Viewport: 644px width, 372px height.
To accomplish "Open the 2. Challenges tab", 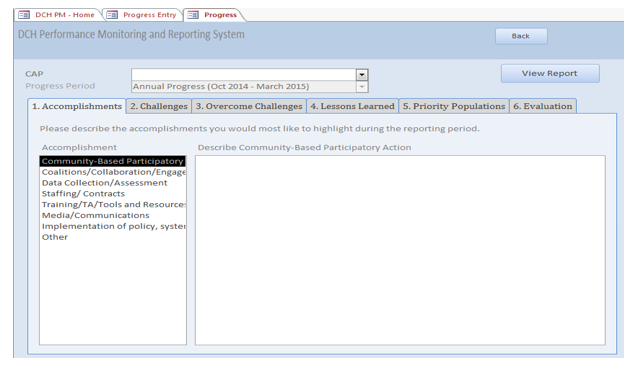I will [x=159, y=106].
